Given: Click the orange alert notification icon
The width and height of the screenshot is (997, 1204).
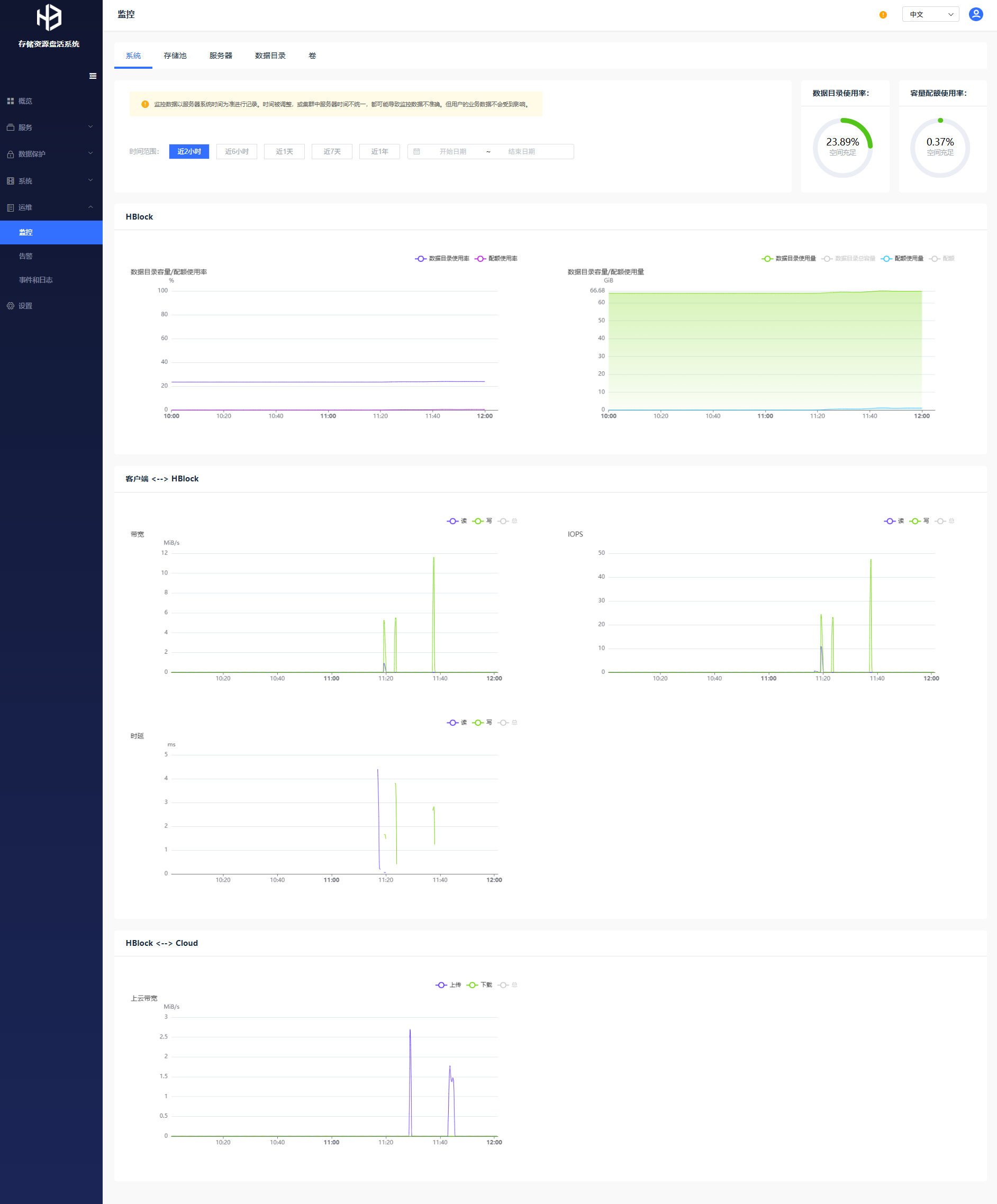Looking at the screenshot, I should tap(883, 14).
